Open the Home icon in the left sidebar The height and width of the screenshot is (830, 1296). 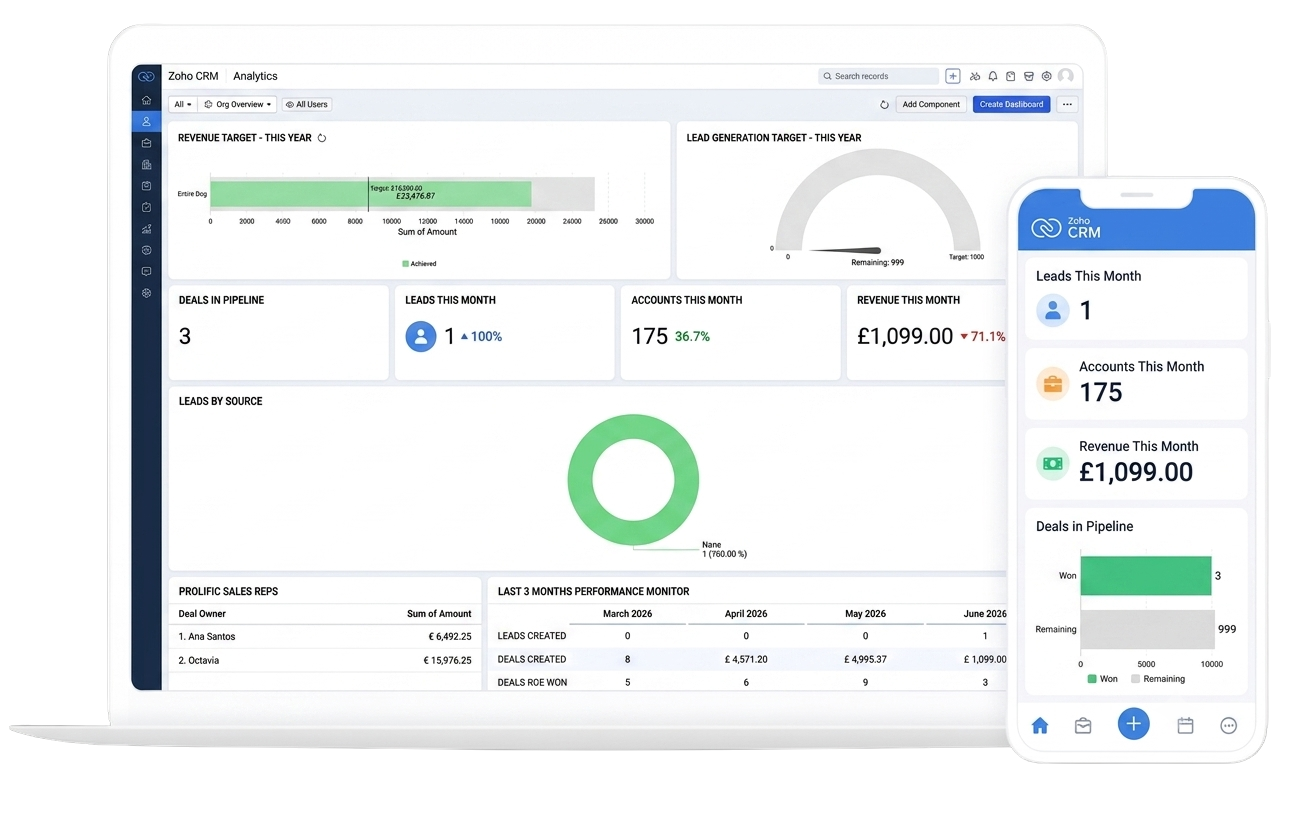146,100
